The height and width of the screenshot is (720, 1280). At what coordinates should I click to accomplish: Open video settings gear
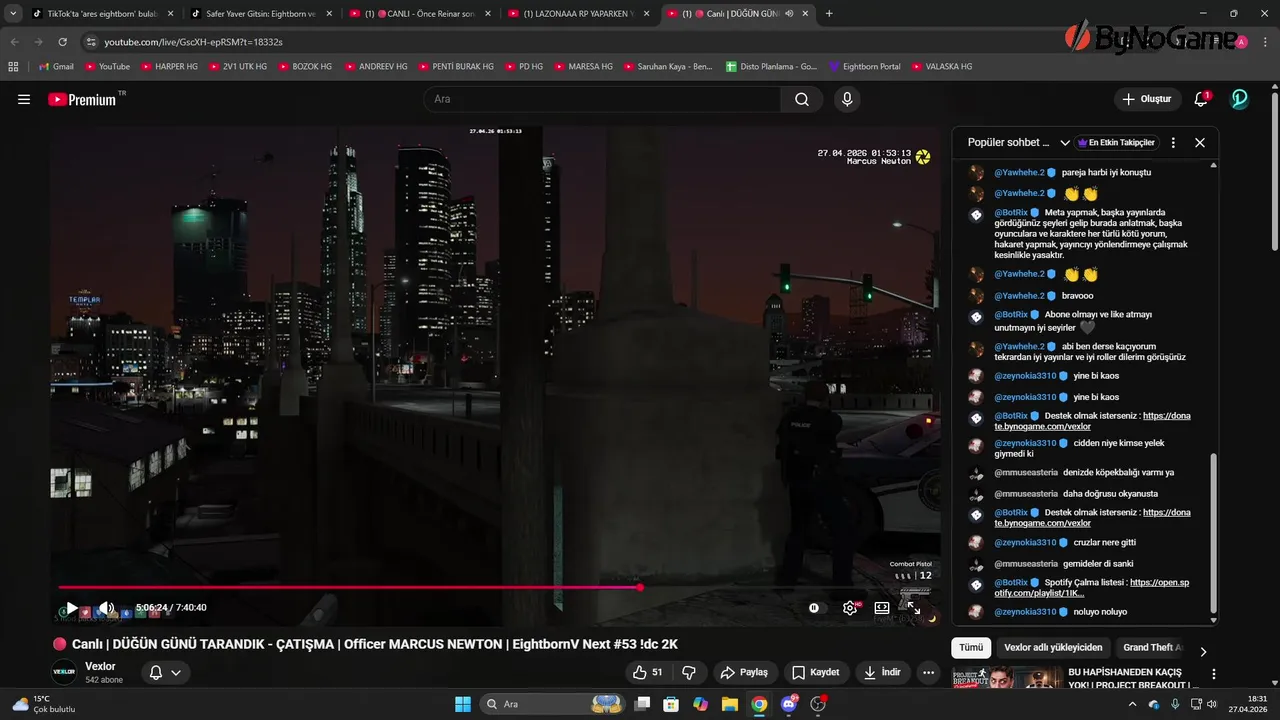[x=850, y=607]
